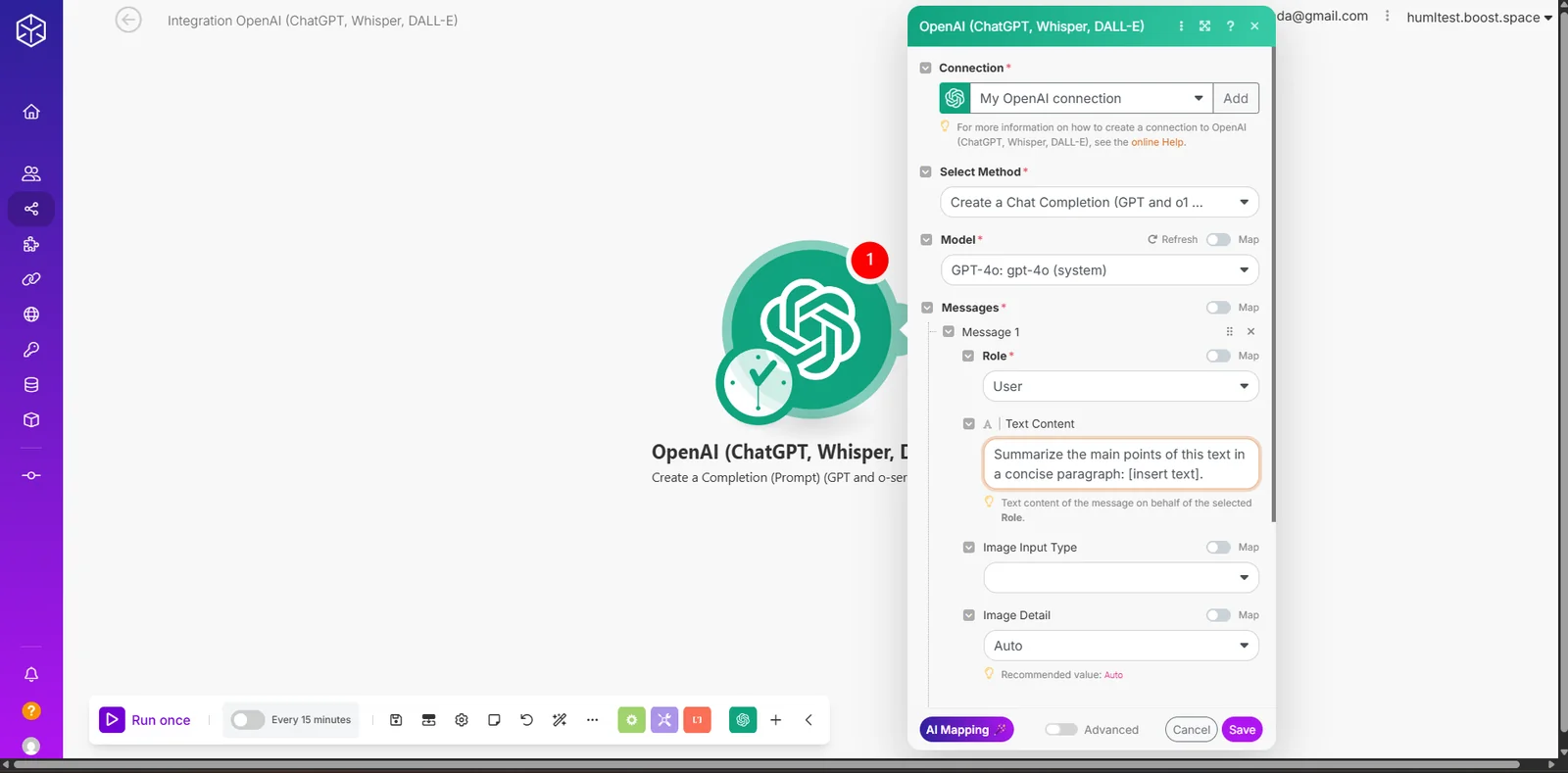
Task: Open the Select Method dropdown
Action: (1100, 203)
